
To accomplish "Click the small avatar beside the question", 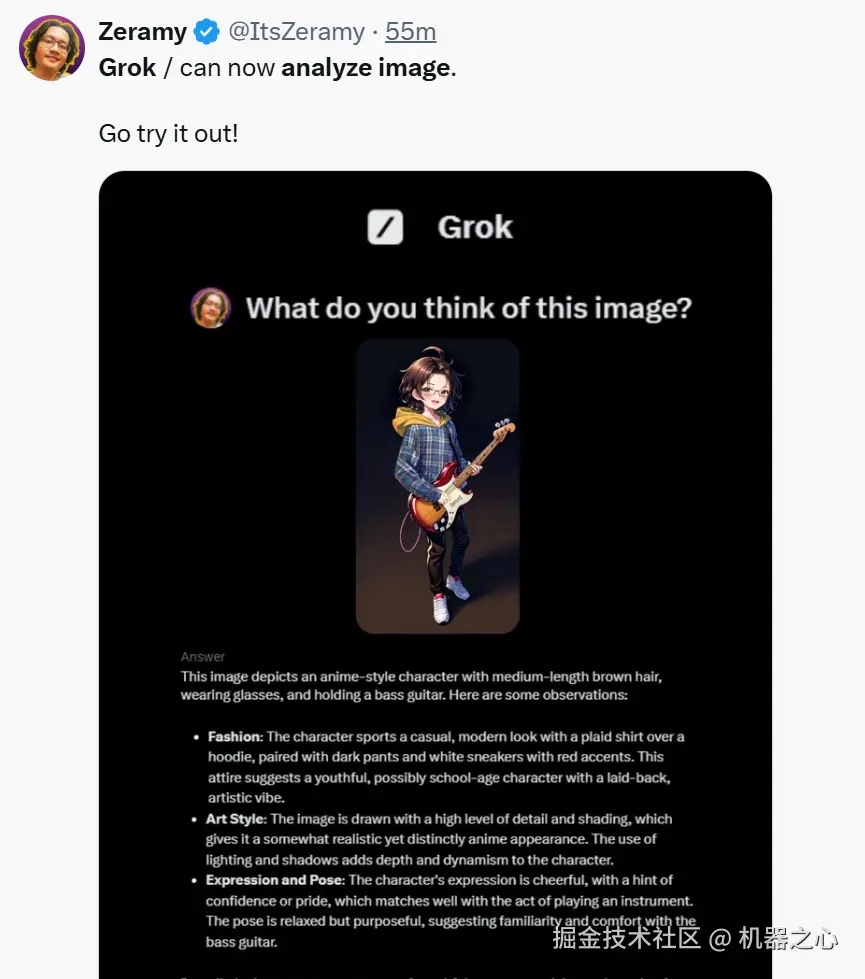I will [x=210, y=308].
